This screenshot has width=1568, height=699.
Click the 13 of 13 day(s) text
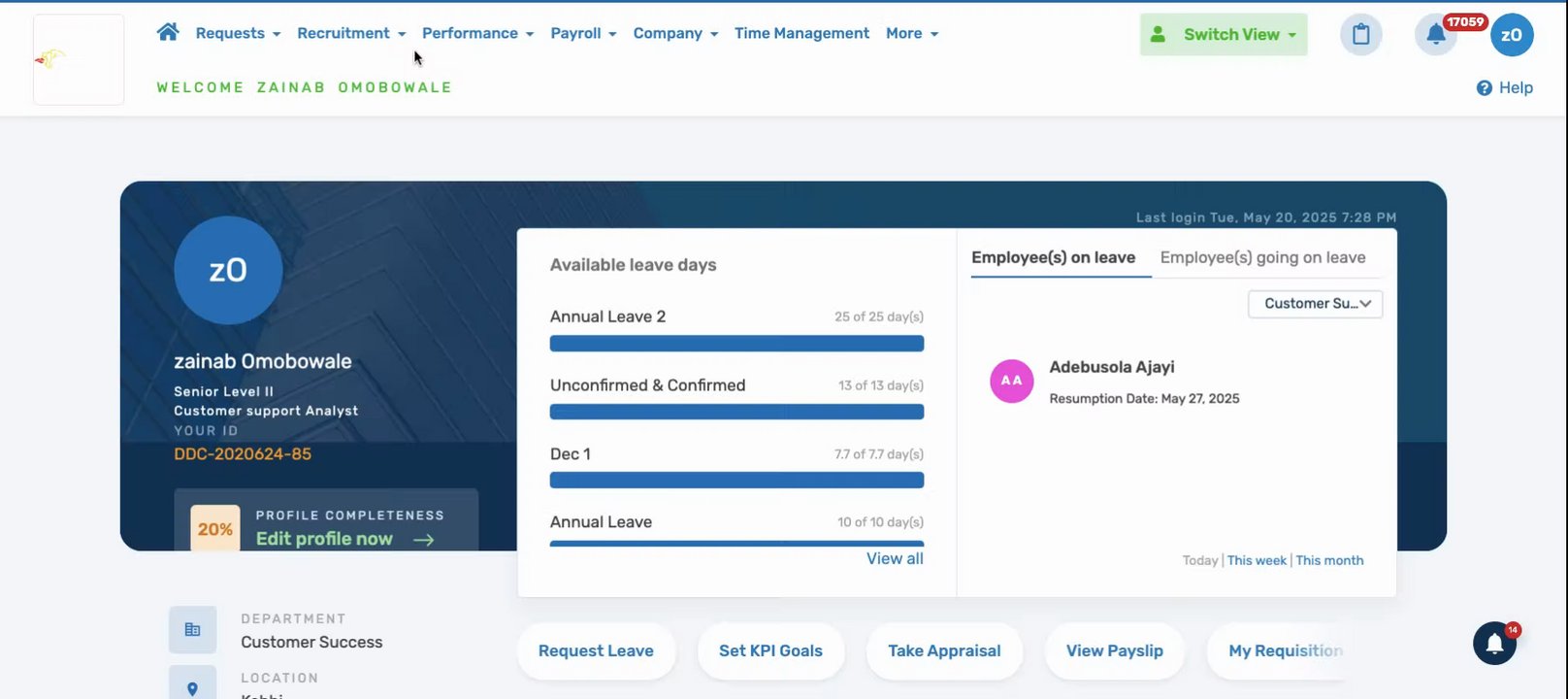point(881,385)
